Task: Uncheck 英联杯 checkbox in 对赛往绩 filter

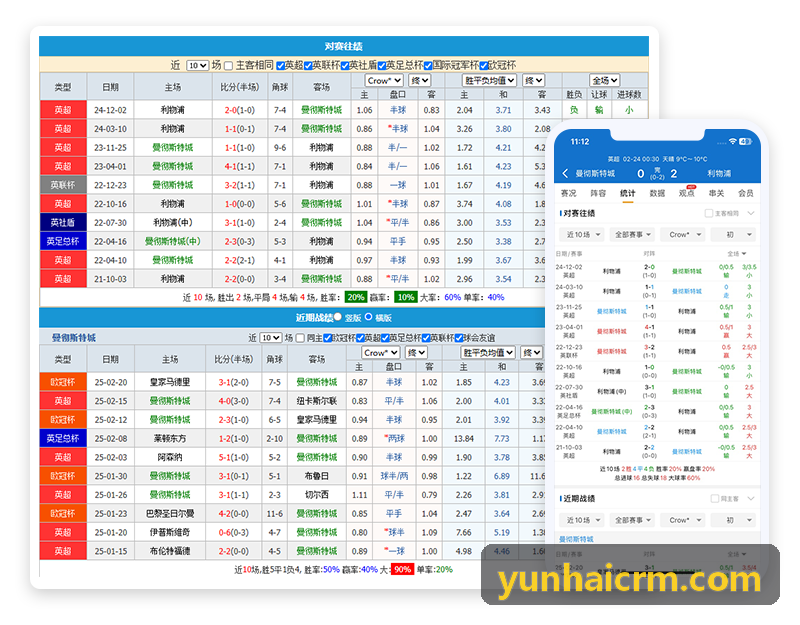Action: pyautogui.click(x=308, y=65)
